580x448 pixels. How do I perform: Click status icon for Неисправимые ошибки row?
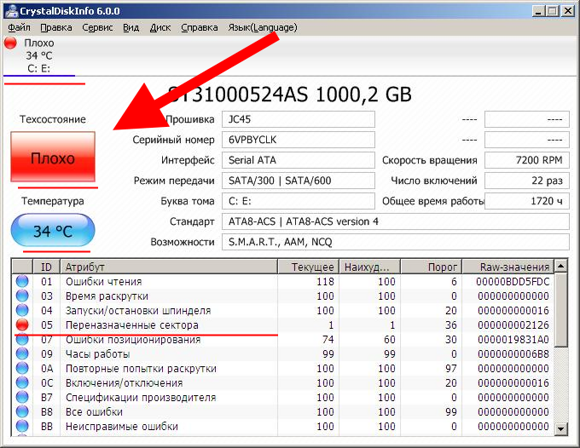point(22,426)
